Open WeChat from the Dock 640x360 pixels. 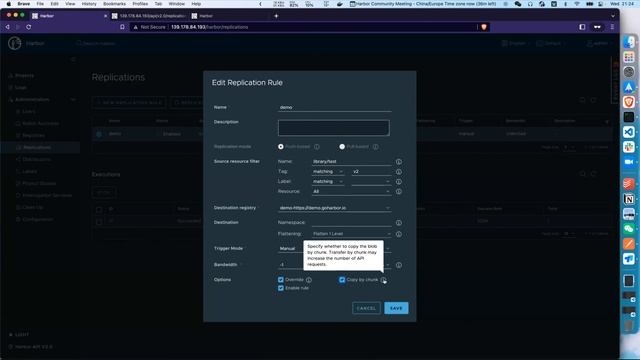[x=629, y=229]
